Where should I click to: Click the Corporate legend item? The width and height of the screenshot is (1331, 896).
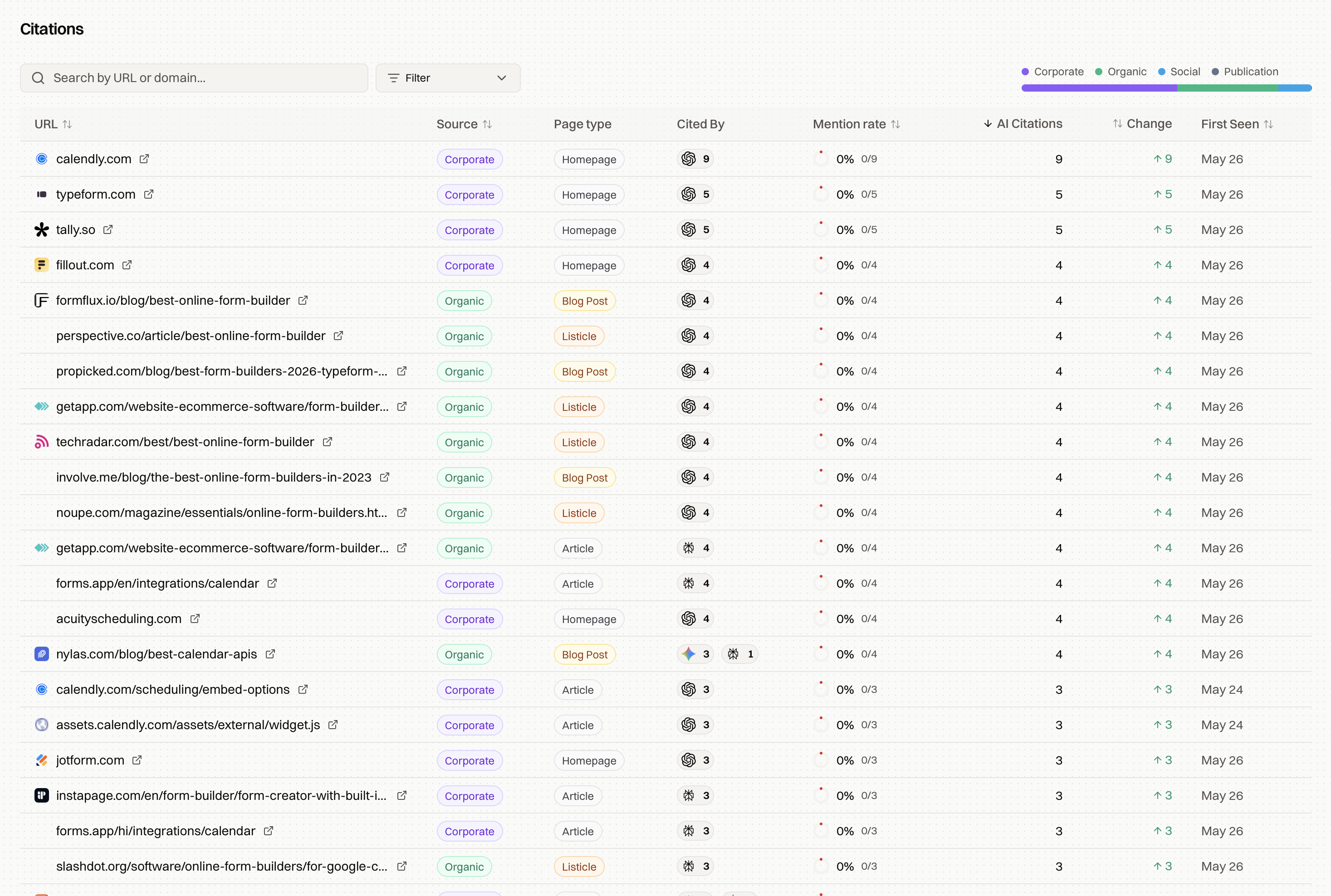(1052, 72)
